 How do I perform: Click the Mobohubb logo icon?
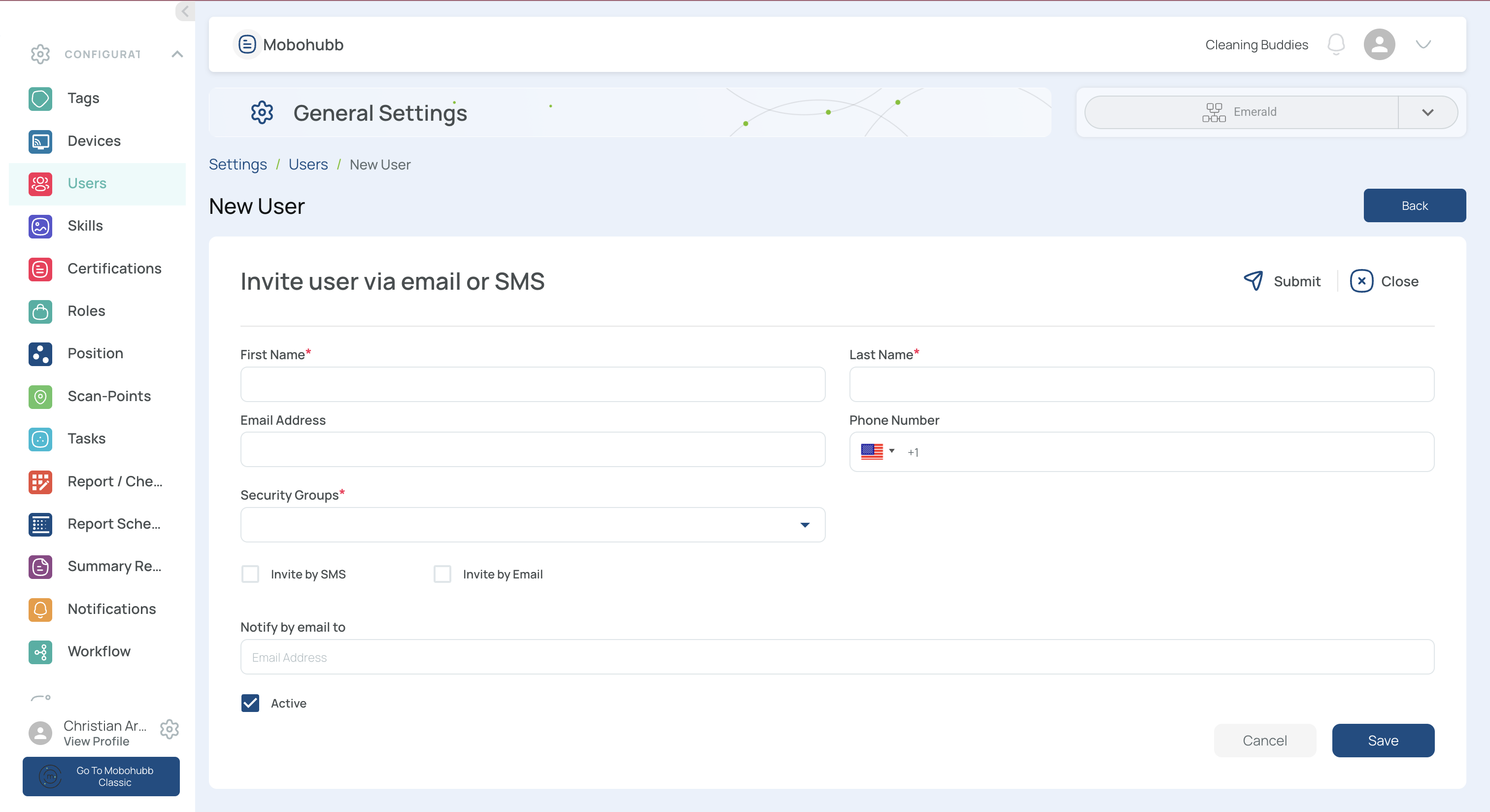click(x=247, y=44)
